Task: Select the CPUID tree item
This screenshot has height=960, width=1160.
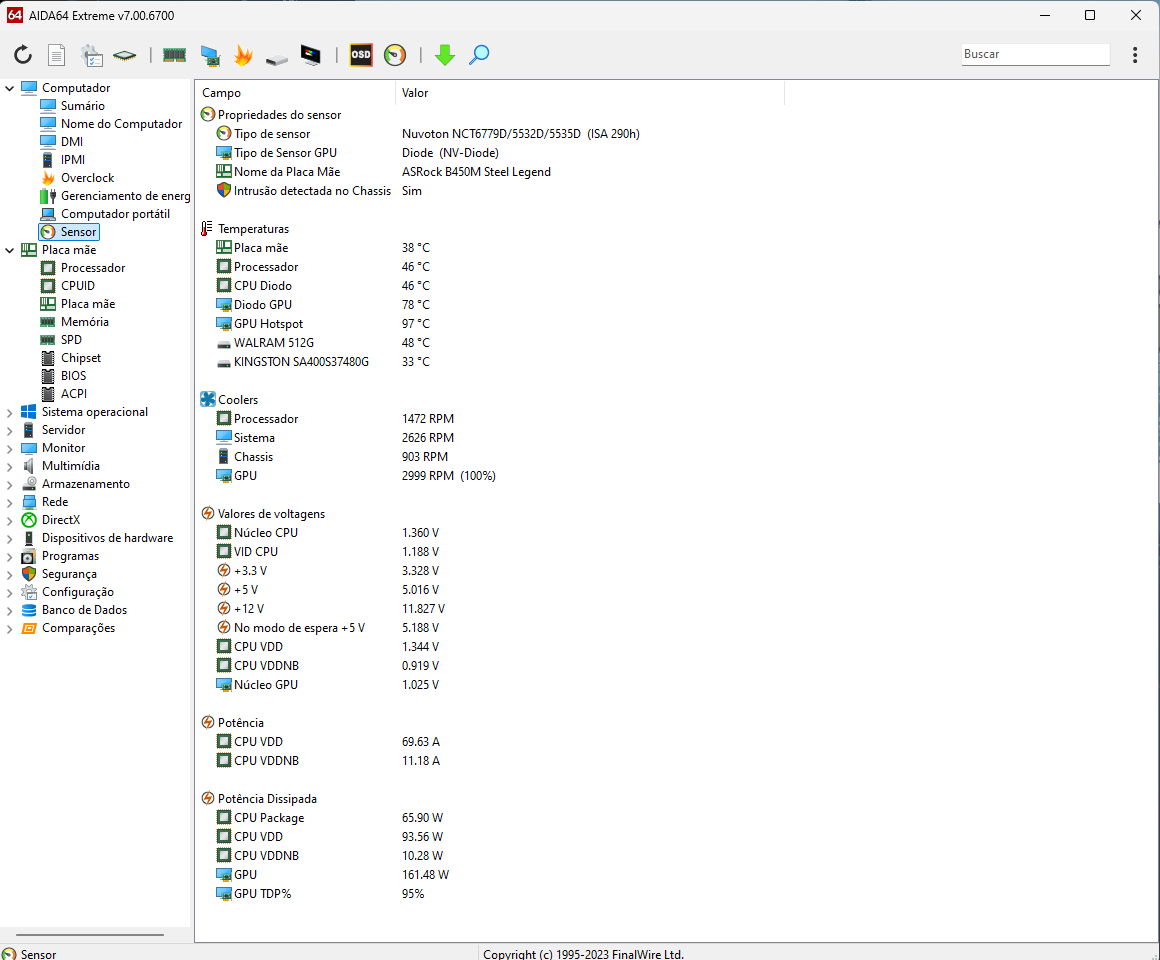Action: point(78,285)
